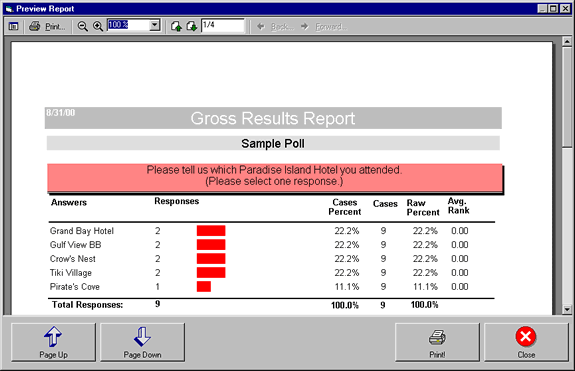Toggle the page layout icon in toolbar

click(14, 26)
